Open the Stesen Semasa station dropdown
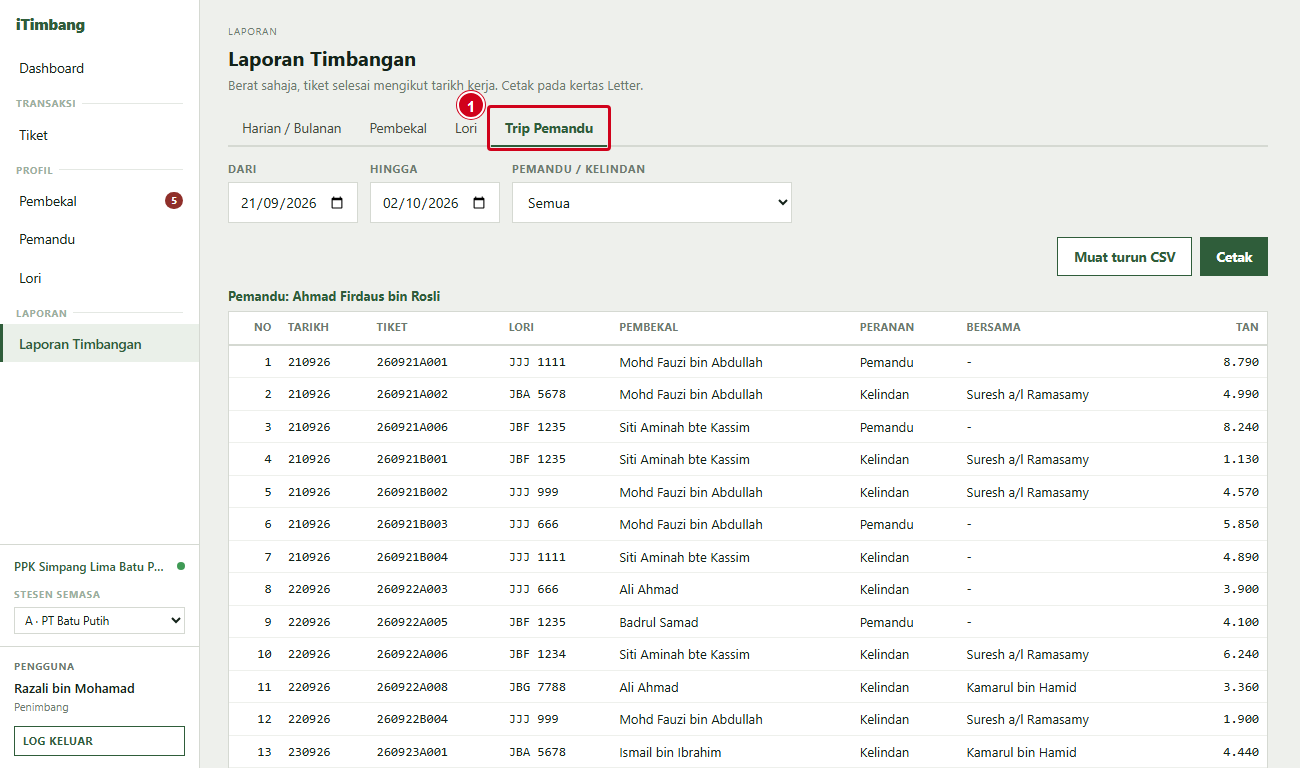Image resolution: width=1300 pixels, height=768 pixels. click(x=99, y=621)
